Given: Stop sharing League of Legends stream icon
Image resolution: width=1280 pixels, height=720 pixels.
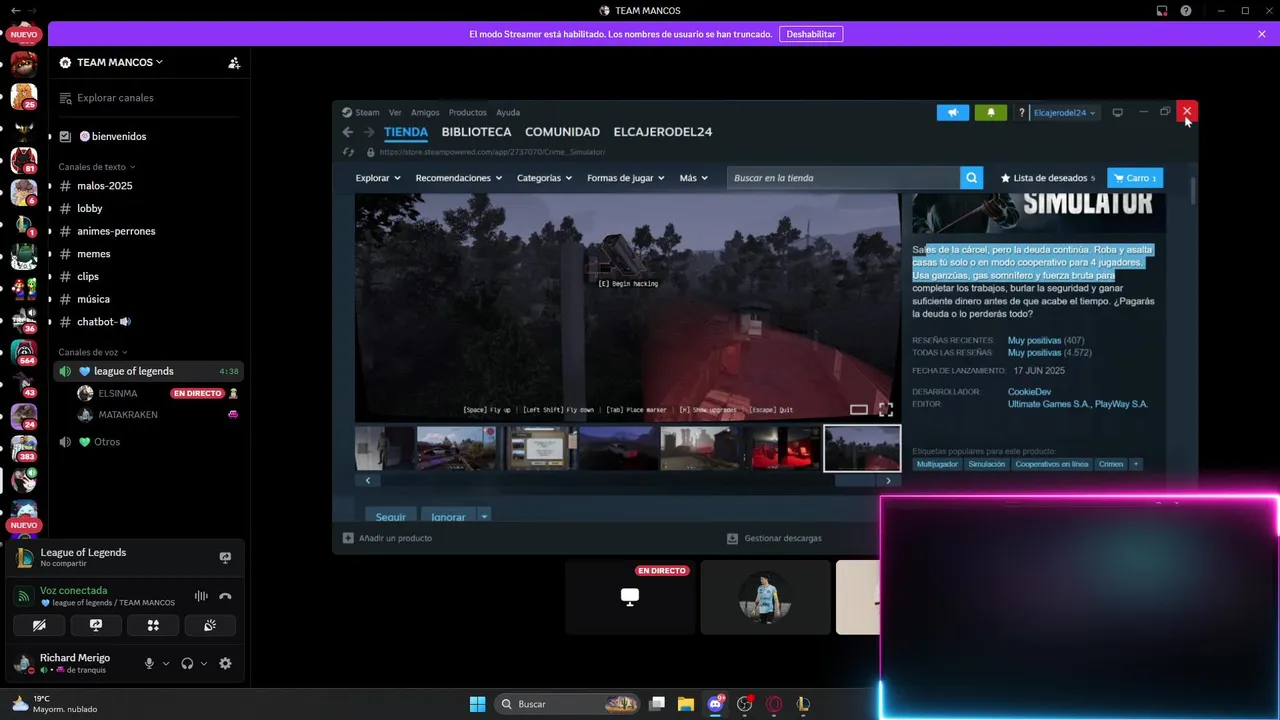Looking at the screenshot, I should (x=225, y=557).
